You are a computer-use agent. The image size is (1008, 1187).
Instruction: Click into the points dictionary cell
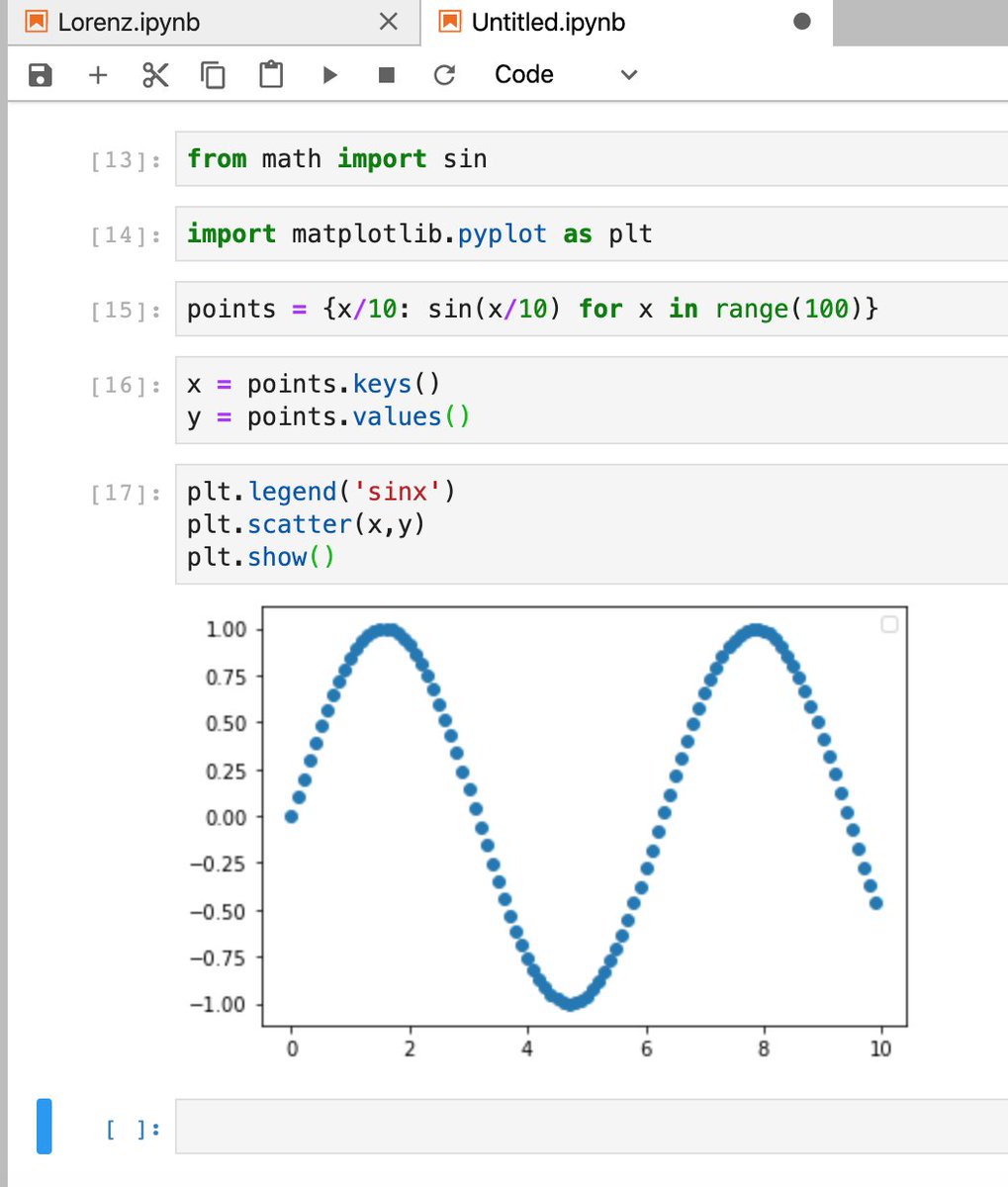[x=592, y=309]
